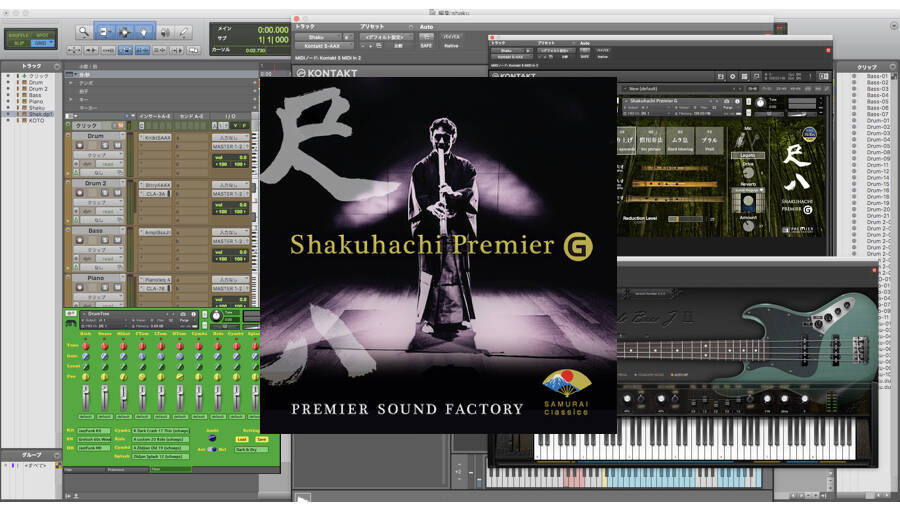Screen dimensions: 900x511
Task: Click Kick channel default button
Action: point(86,417)
